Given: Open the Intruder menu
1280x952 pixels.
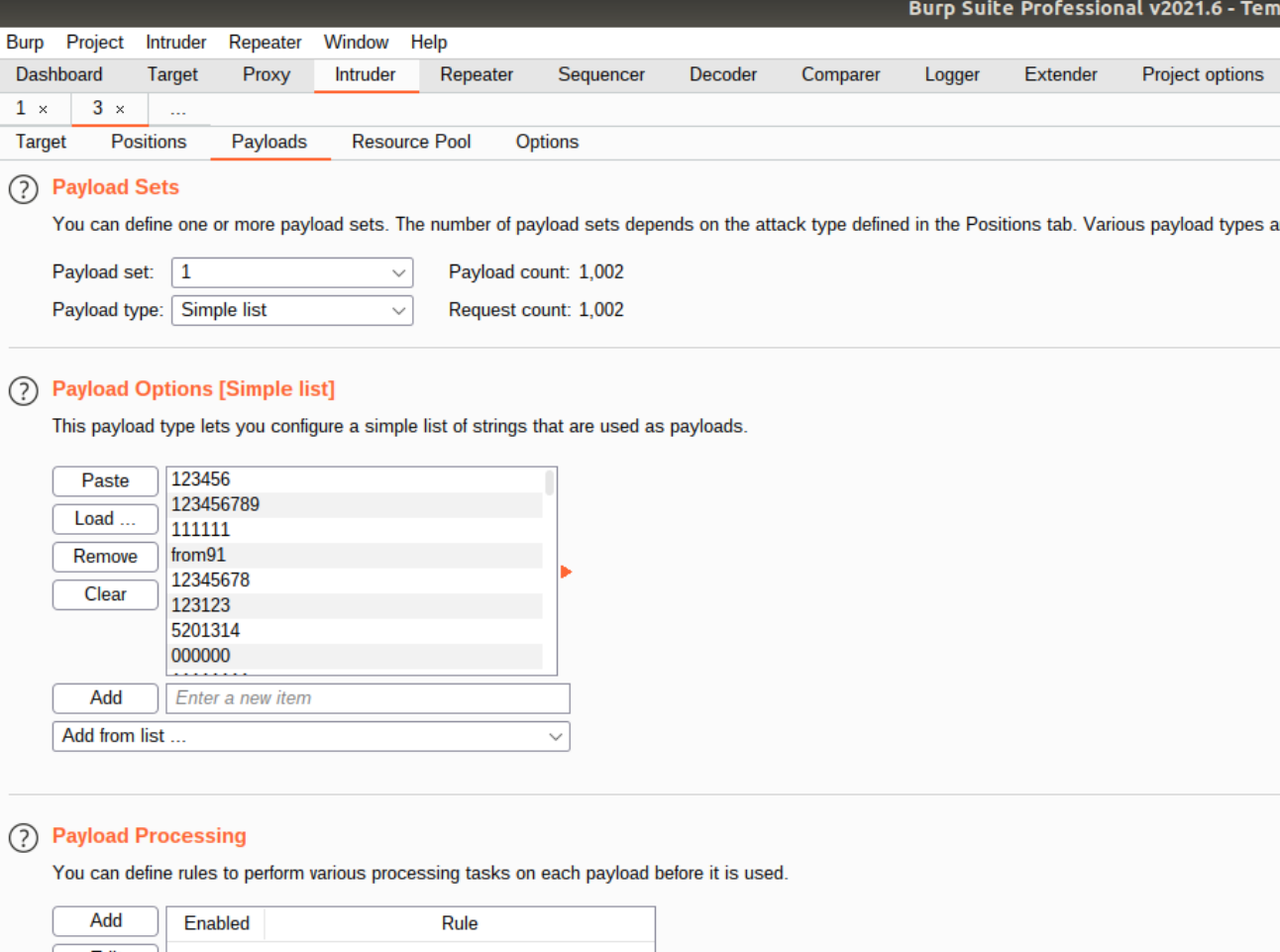Looking at the screenshot, I should click(x=176, y=43).
